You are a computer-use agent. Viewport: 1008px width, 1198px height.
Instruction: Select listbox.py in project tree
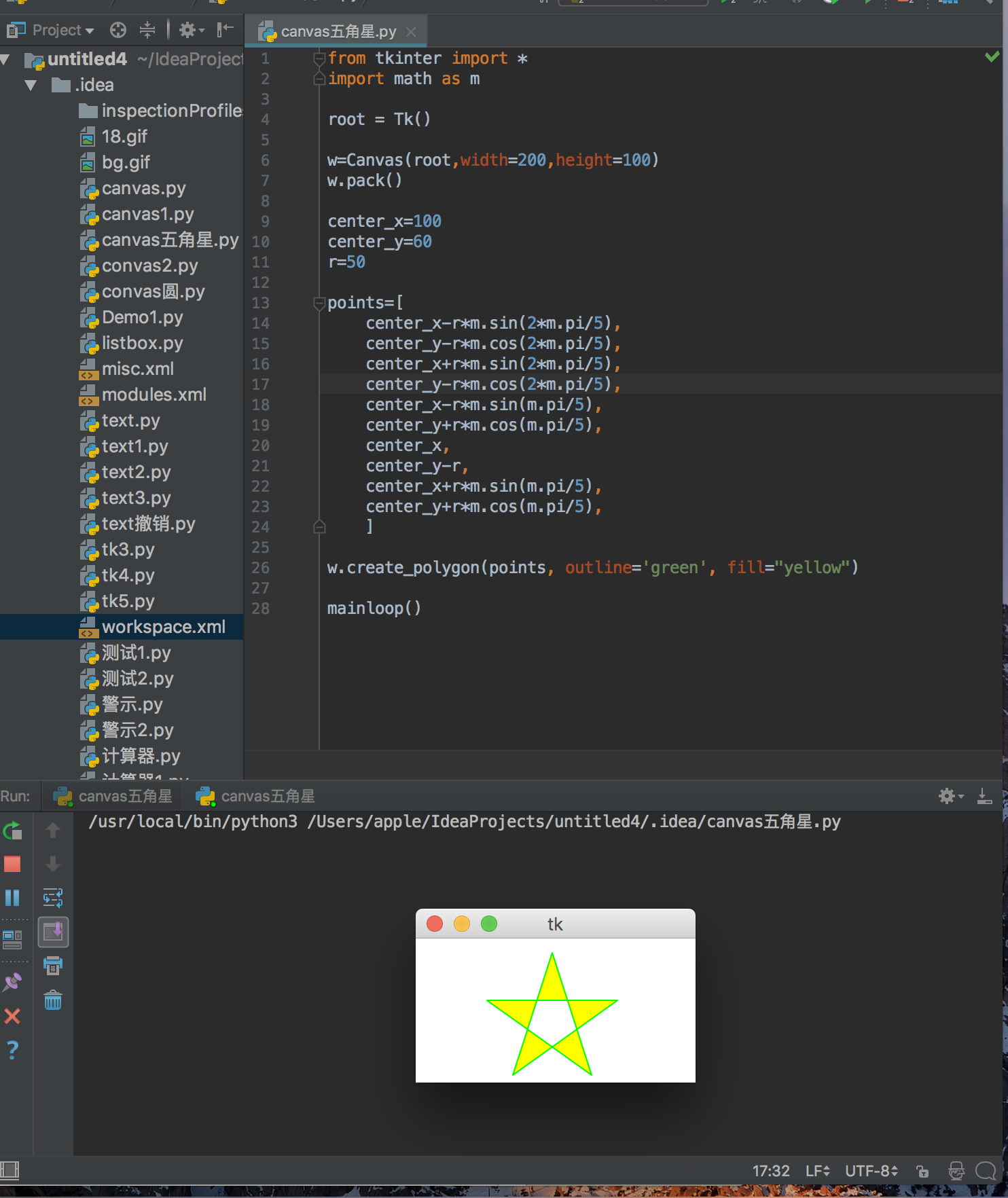coord(142,343)
